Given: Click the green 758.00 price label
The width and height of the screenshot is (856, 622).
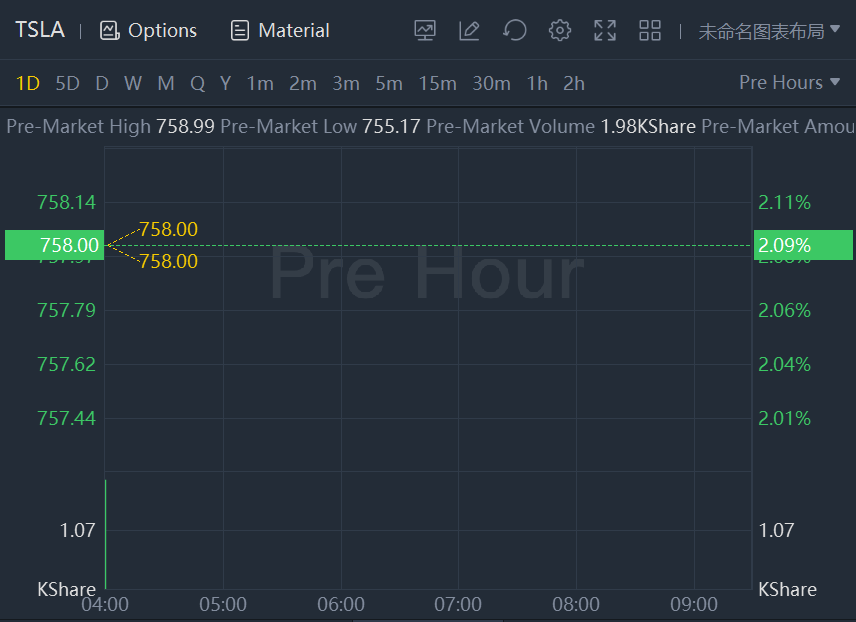Looking at the screenshot, I should pos(54,245).
